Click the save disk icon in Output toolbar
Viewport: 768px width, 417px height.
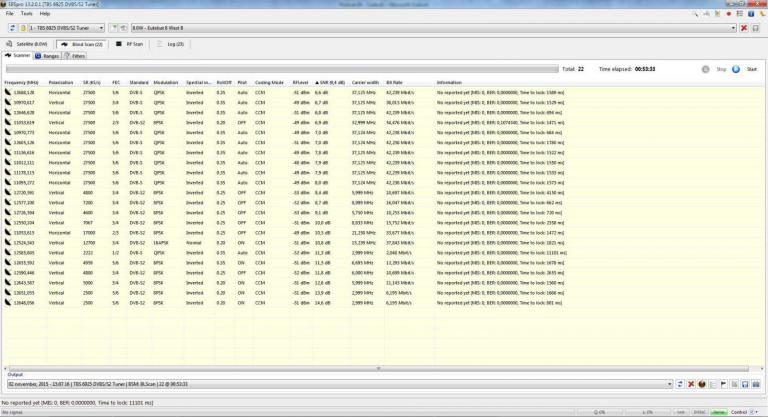pyautogui.click(x=745, y=383)
